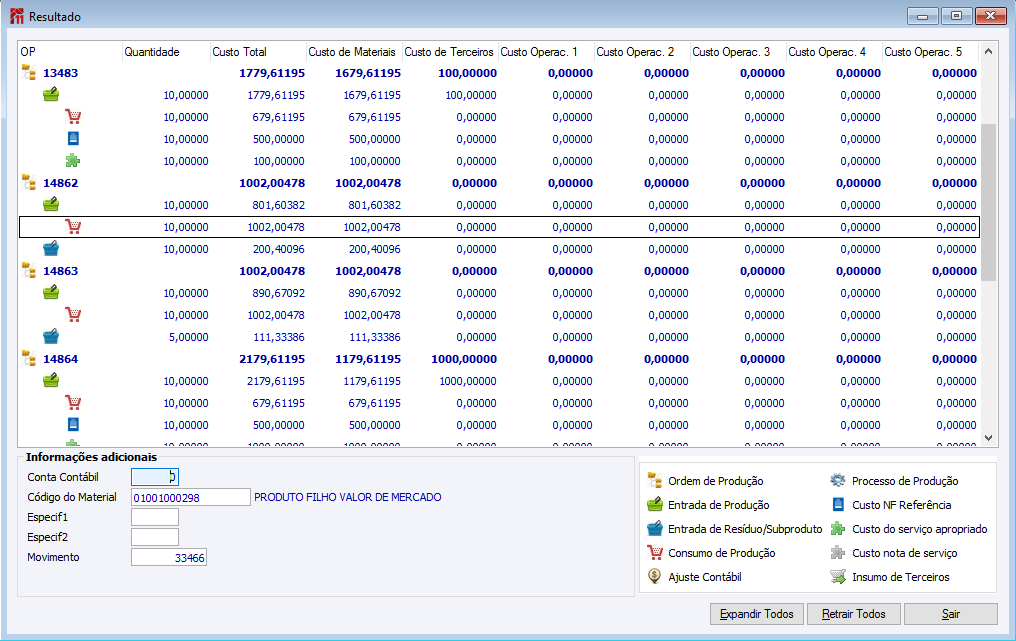Click the Ajuste Contábil legend icon
Screen dimensions: 1016x641
click(x=655, y=577)
